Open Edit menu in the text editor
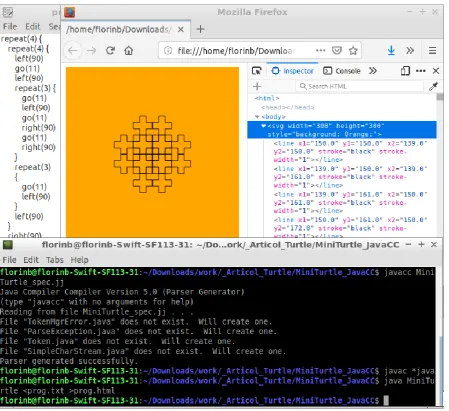 pyautogui.click(x=33, y=26)
